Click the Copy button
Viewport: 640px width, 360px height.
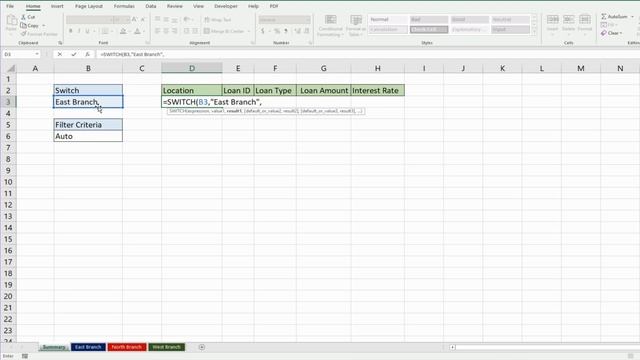click(x=30, y=25)
